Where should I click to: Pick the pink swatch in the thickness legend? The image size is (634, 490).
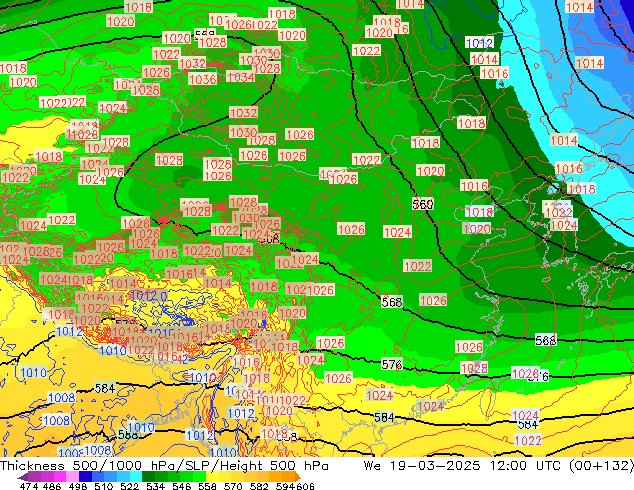pos(72,477)
